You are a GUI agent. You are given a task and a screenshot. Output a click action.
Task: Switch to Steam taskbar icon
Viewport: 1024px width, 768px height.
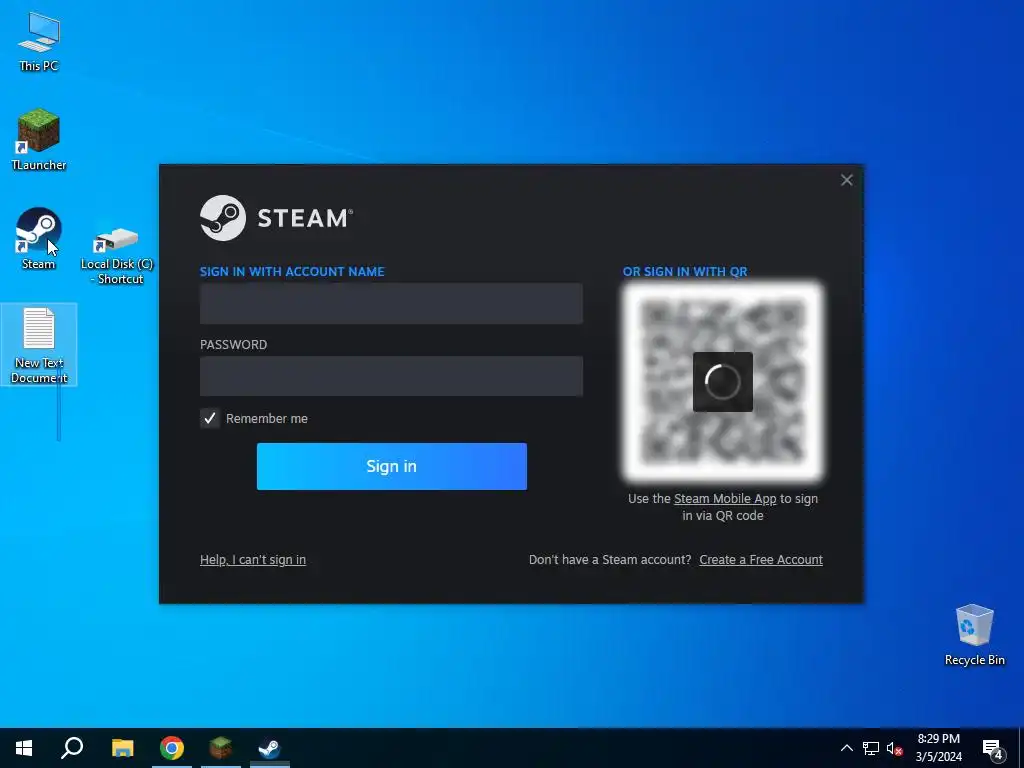click(269, 748)
